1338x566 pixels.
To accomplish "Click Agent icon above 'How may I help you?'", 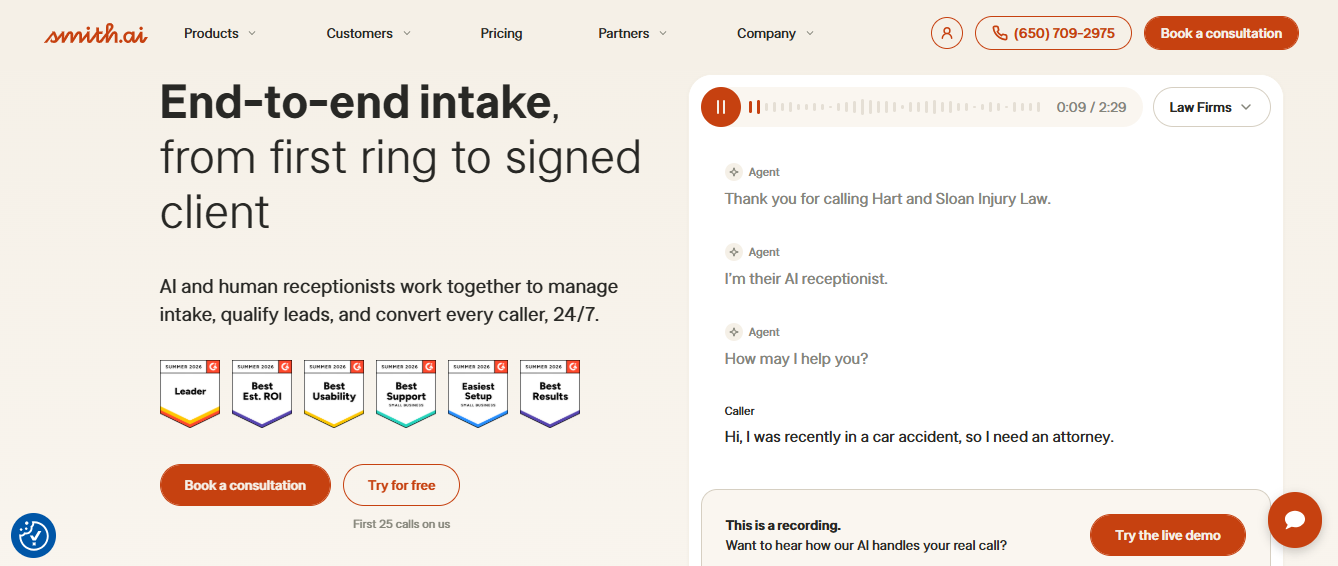I will 734,332.
